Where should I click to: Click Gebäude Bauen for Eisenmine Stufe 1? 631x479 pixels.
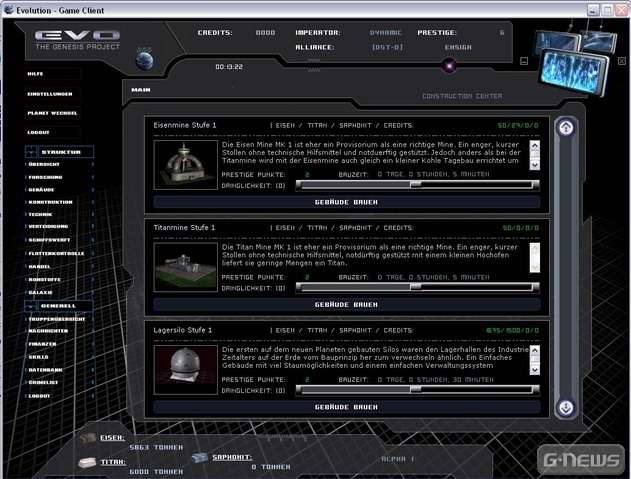pos(346,202)
